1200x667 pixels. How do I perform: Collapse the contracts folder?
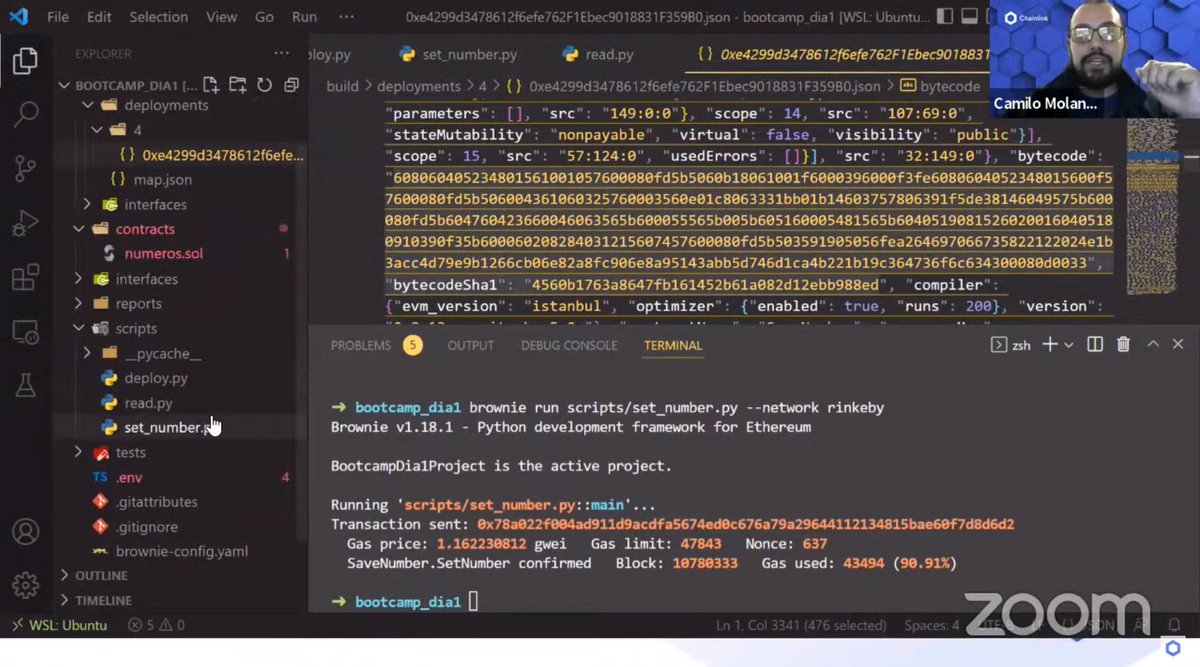145,229
